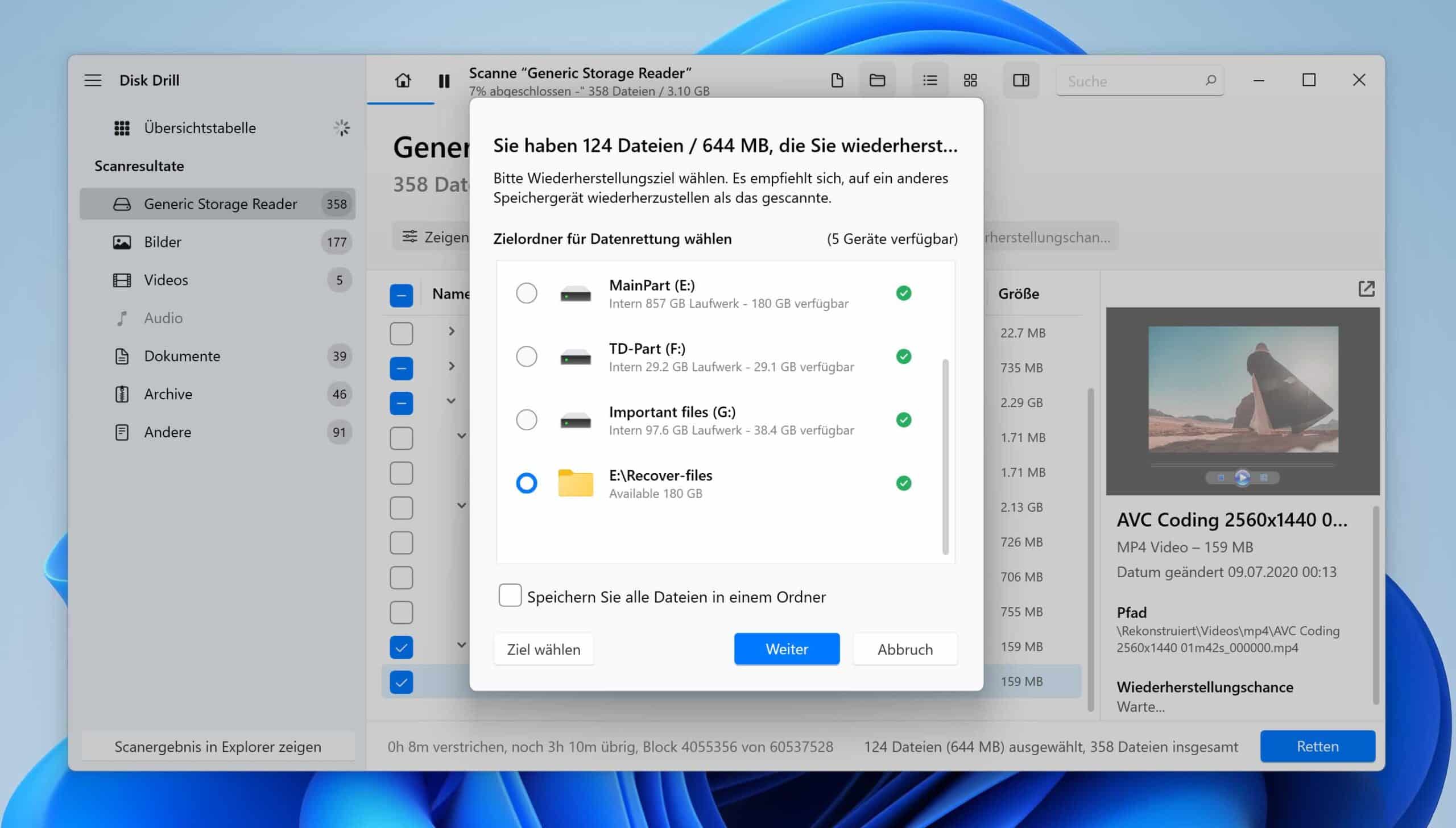Click the Important files (G:) drive icon
1456x828 pixels.
click(x=575, y=420)
